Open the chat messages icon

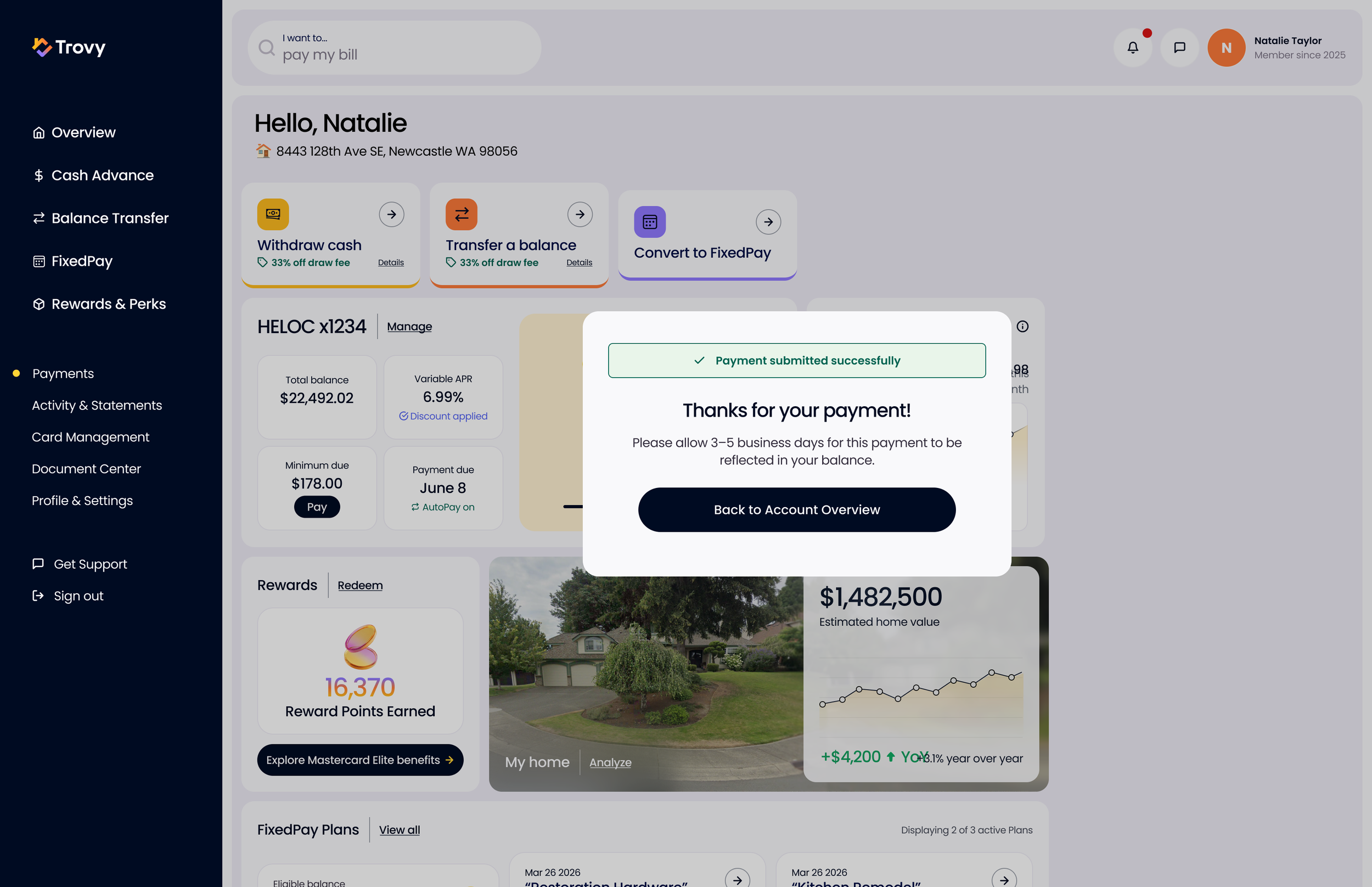pyautogui.click(x=1179, y=48)
